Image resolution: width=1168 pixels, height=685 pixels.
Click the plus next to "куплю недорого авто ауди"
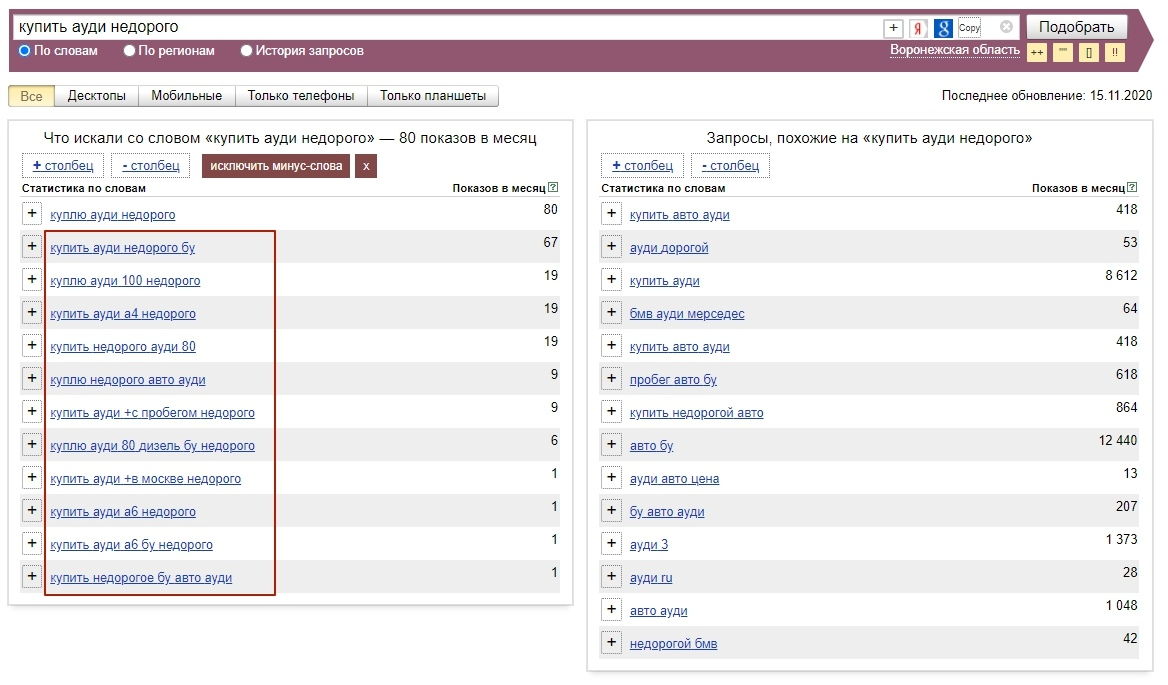click(x=31, y=378)
